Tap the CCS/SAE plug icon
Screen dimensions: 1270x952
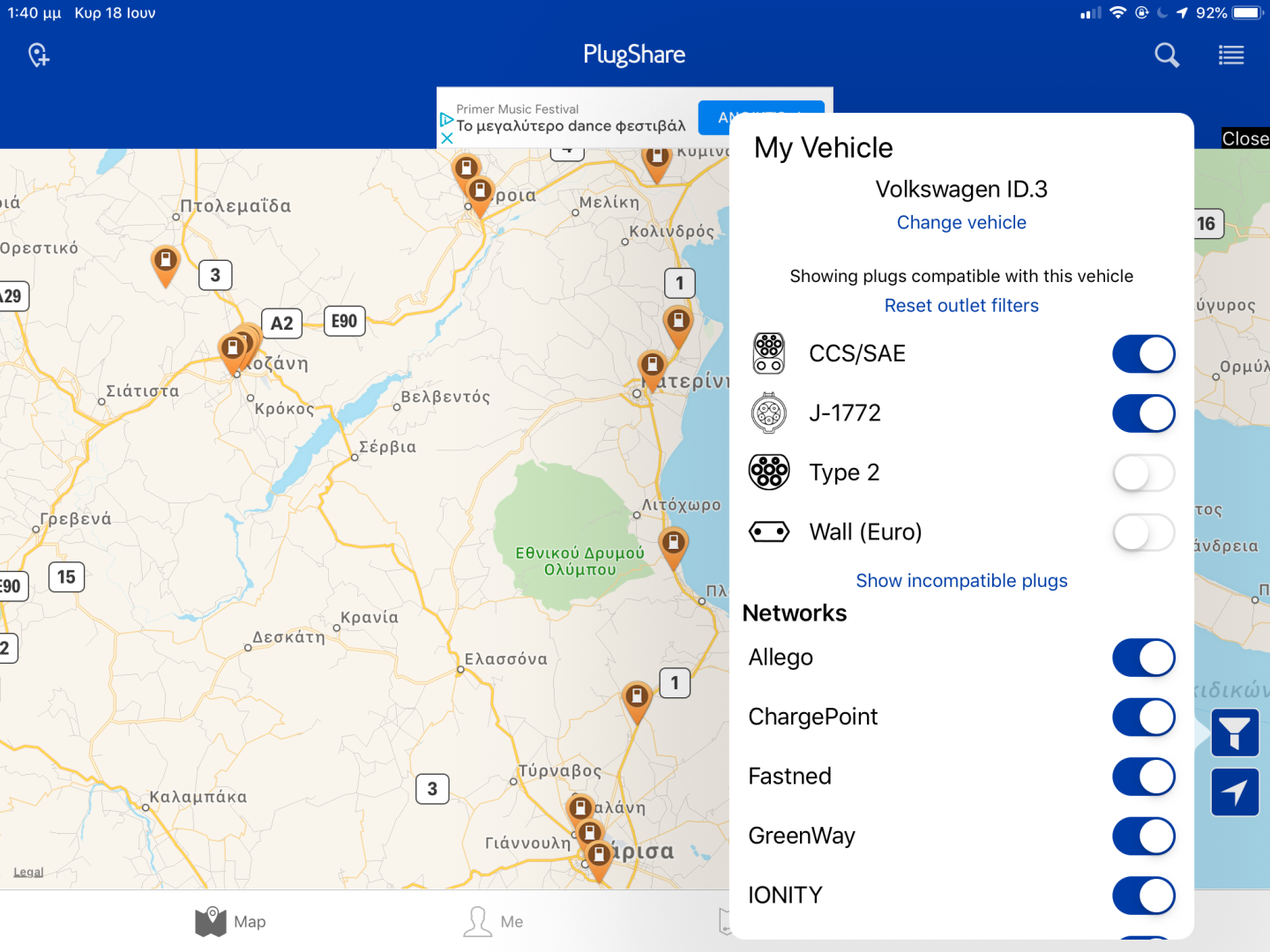click(769, 353)
